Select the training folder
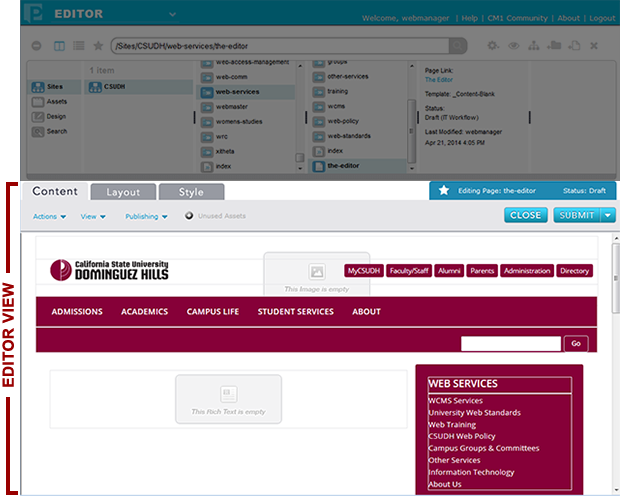Image resolution: width=620 pixels, height=496 pixels. pyautogui.click(x=331, y=91)
